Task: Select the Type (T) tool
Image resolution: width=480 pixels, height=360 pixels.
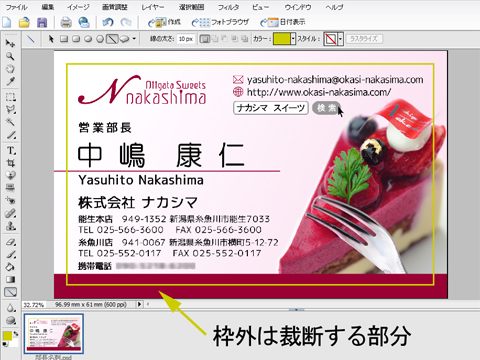Action: click(x=10, y=151)
